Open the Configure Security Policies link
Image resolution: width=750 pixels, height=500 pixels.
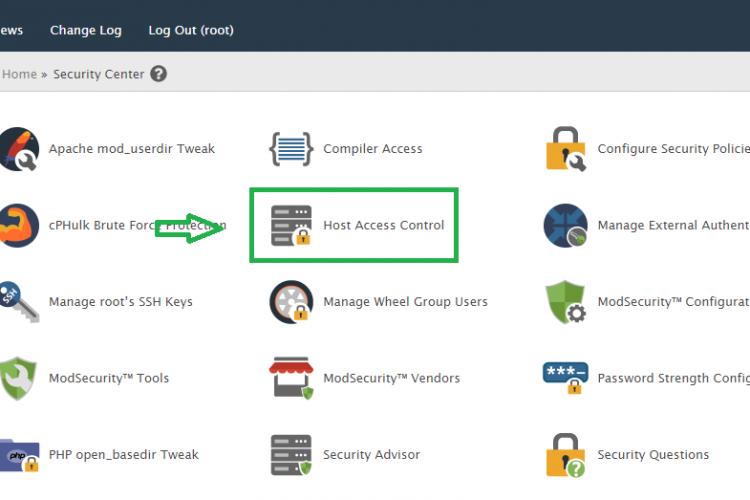pos(673,149)
